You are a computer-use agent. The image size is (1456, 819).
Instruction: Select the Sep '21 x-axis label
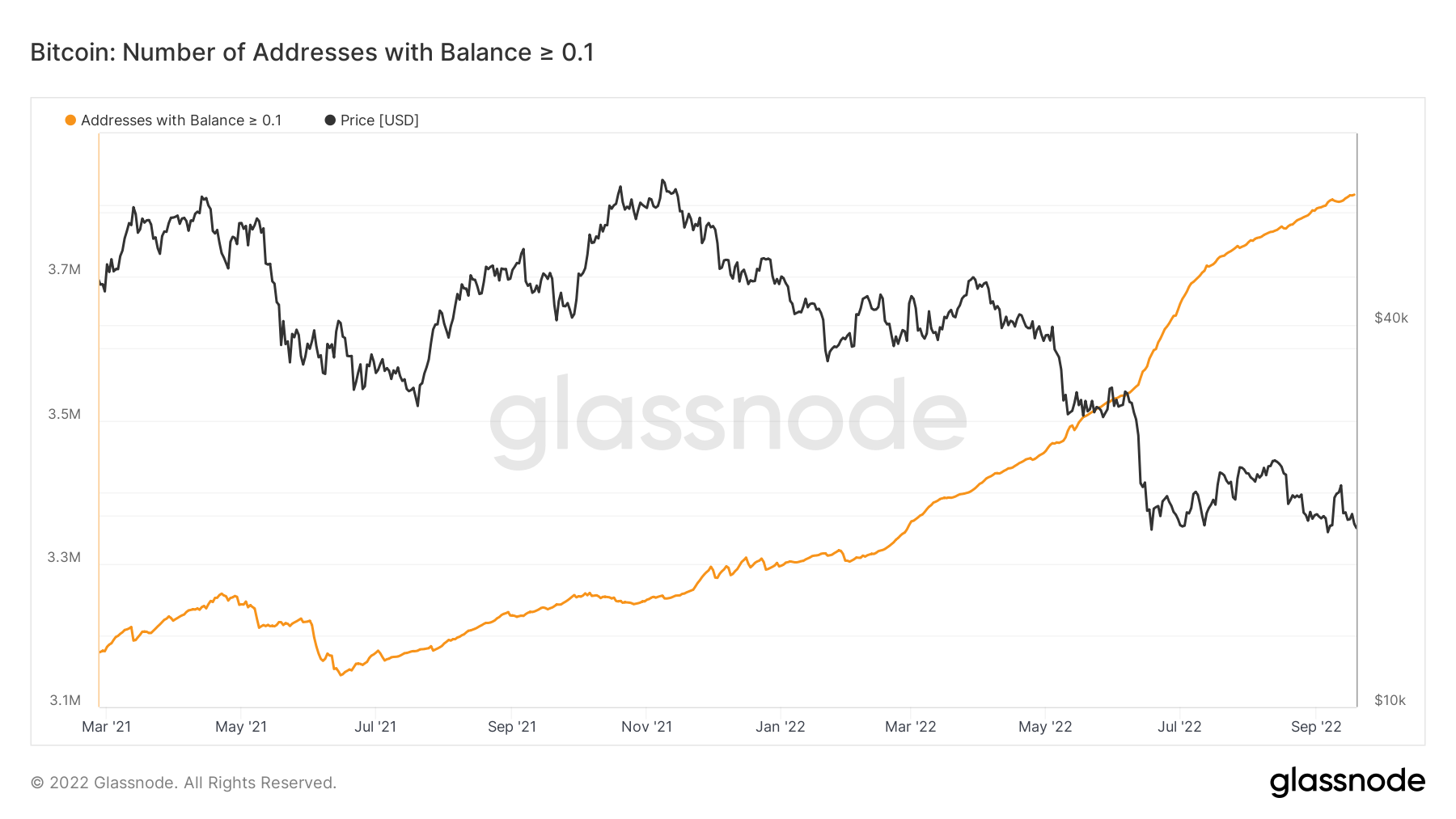coord(511,727)
